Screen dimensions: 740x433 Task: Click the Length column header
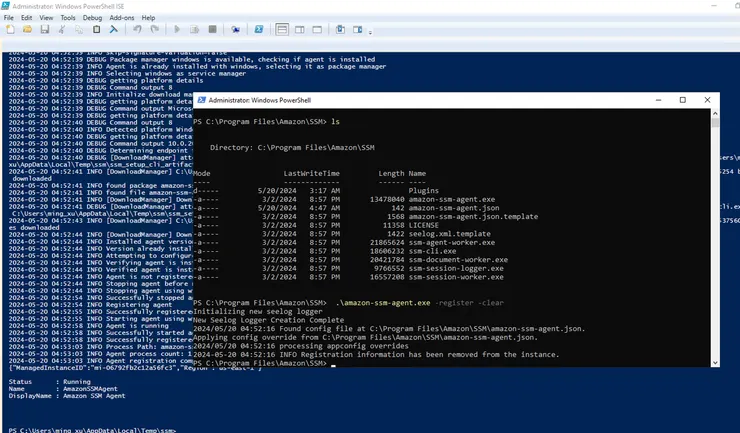coord(391,173)
